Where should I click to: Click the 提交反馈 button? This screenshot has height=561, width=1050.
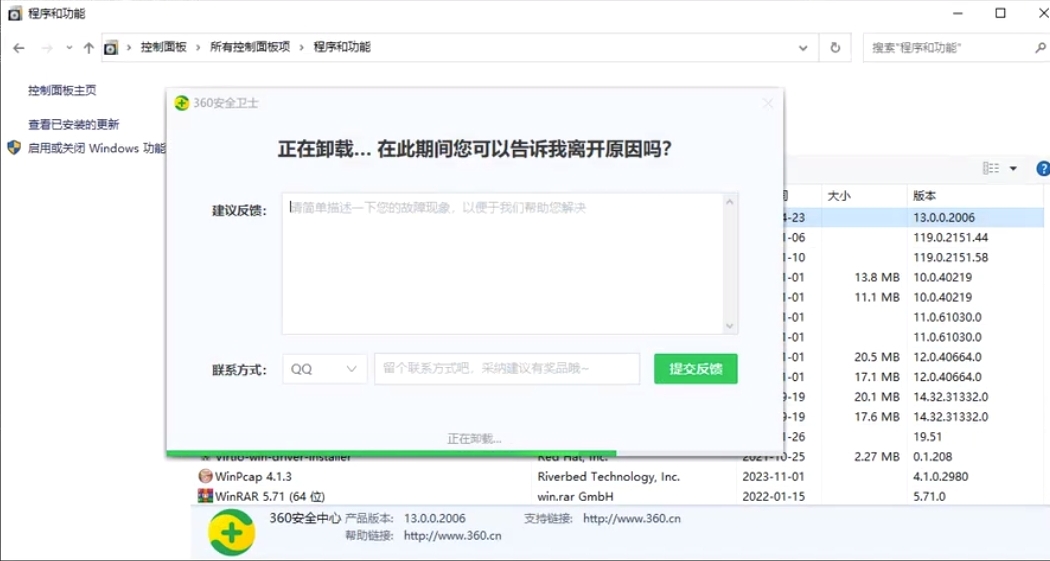tap(696, 369)
